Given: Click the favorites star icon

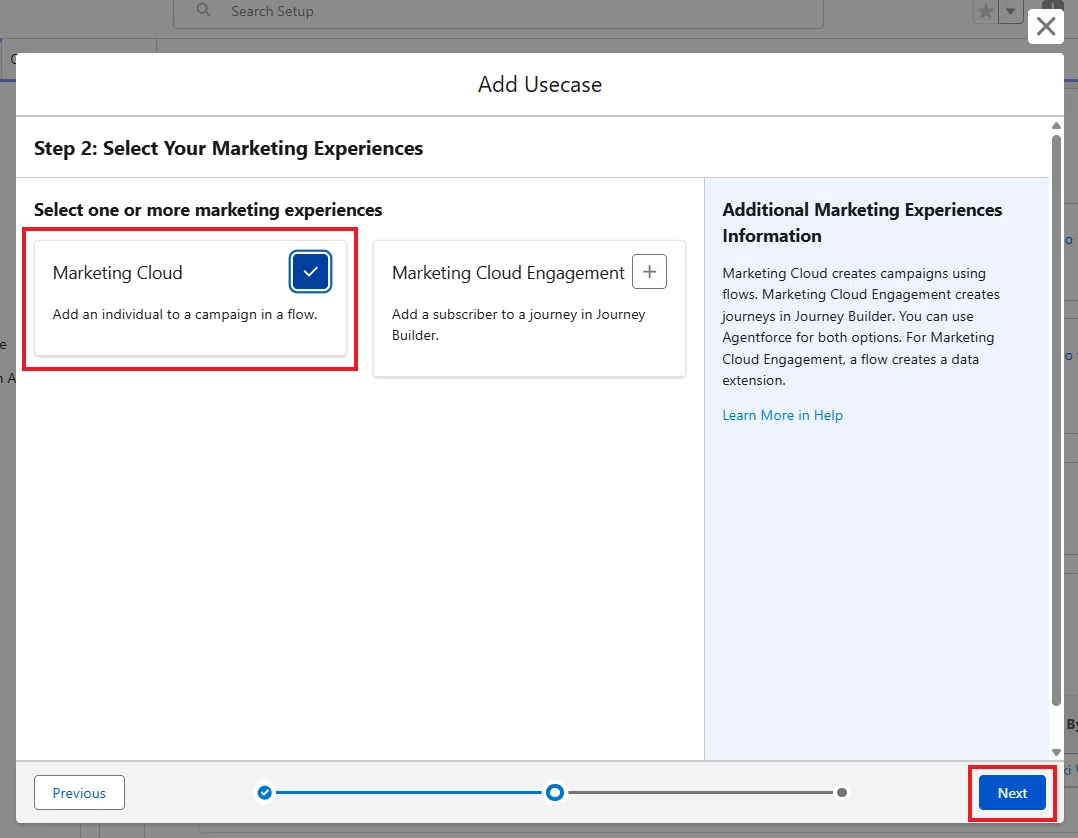Looking at the screenshot, I should [985, 11].
